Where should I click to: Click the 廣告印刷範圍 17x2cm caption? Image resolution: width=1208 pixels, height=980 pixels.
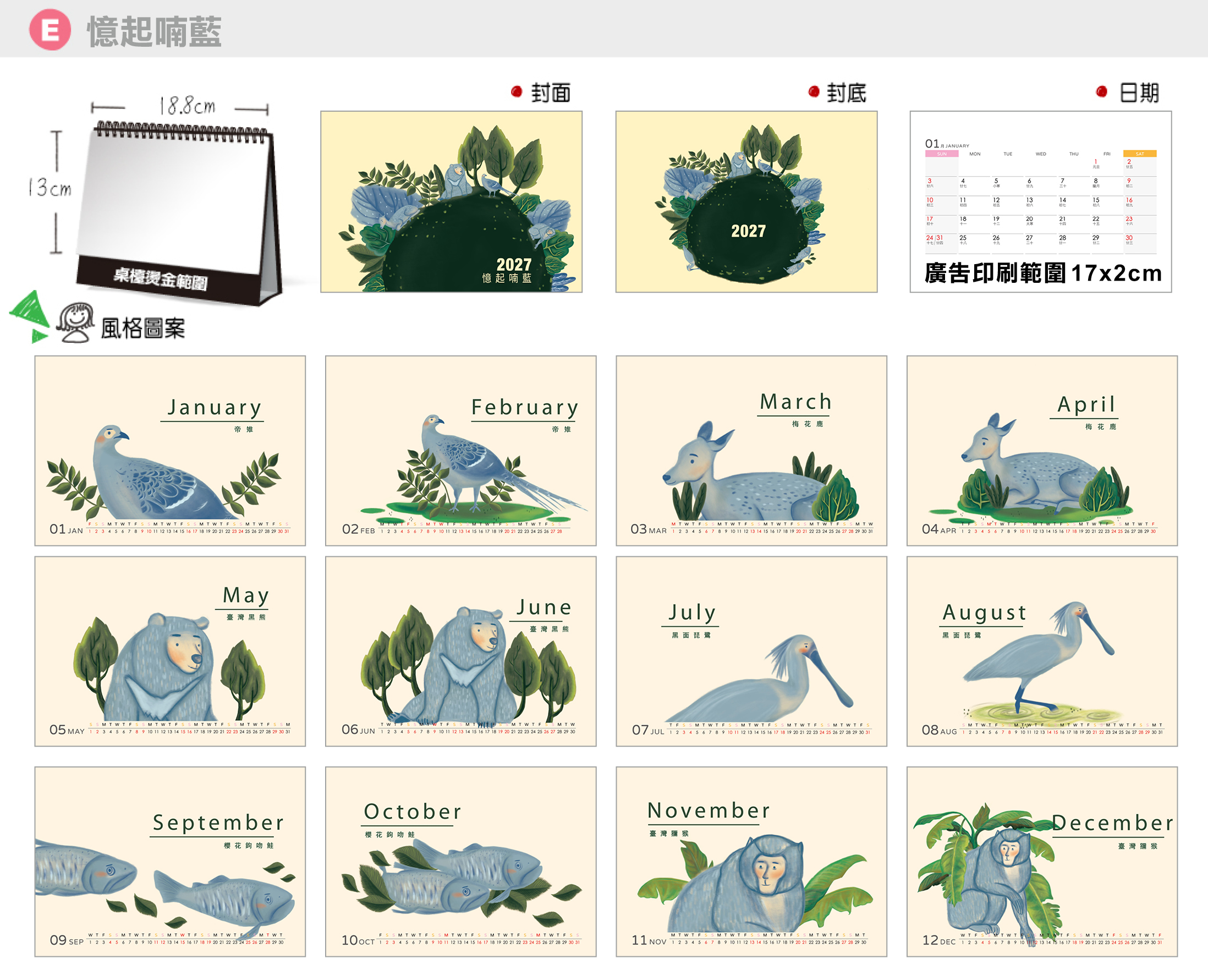(x=1043, y=273)
